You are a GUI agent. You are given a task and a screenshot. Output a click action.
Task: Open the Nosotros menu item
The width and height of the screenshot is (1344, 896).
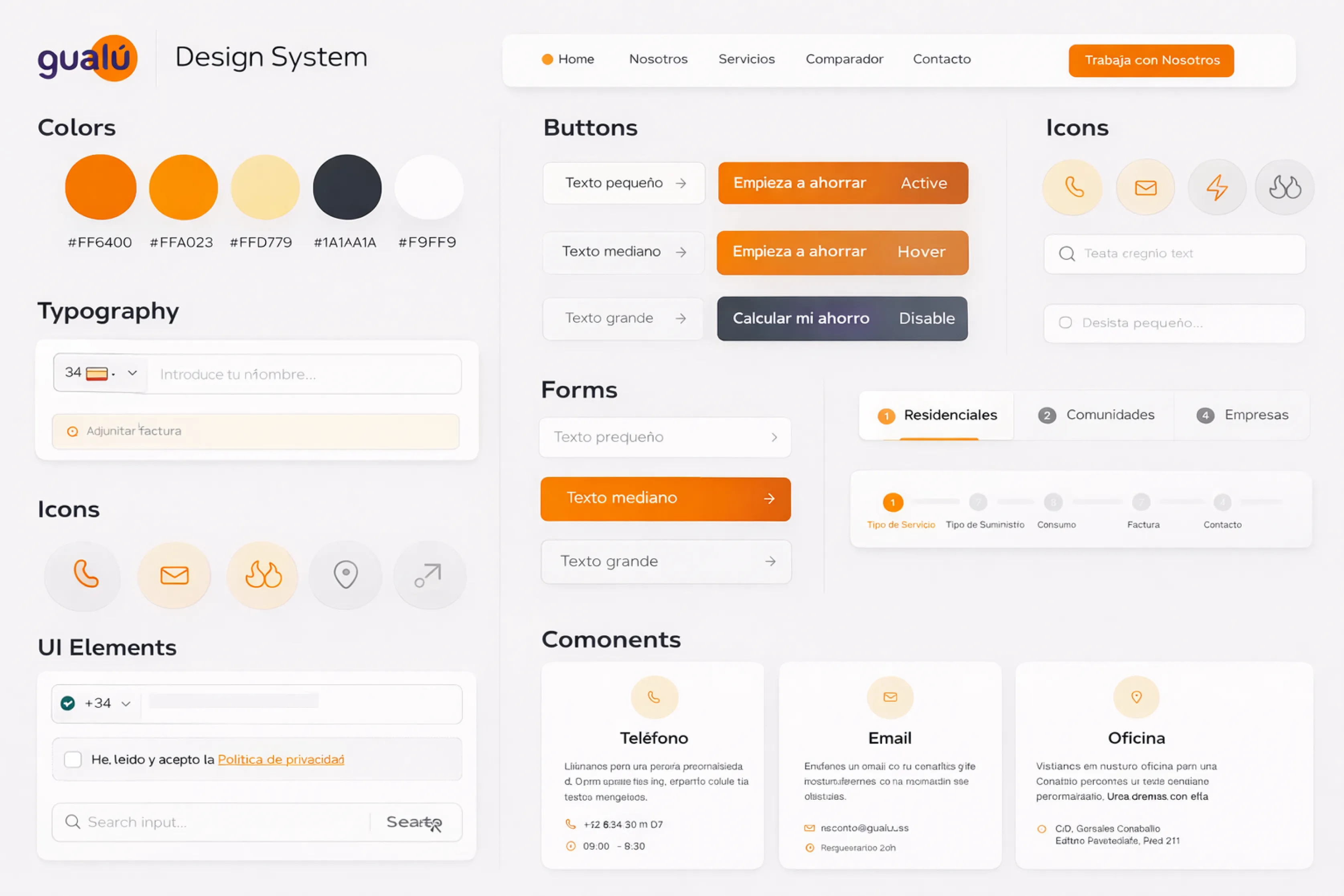coord(658,59)
